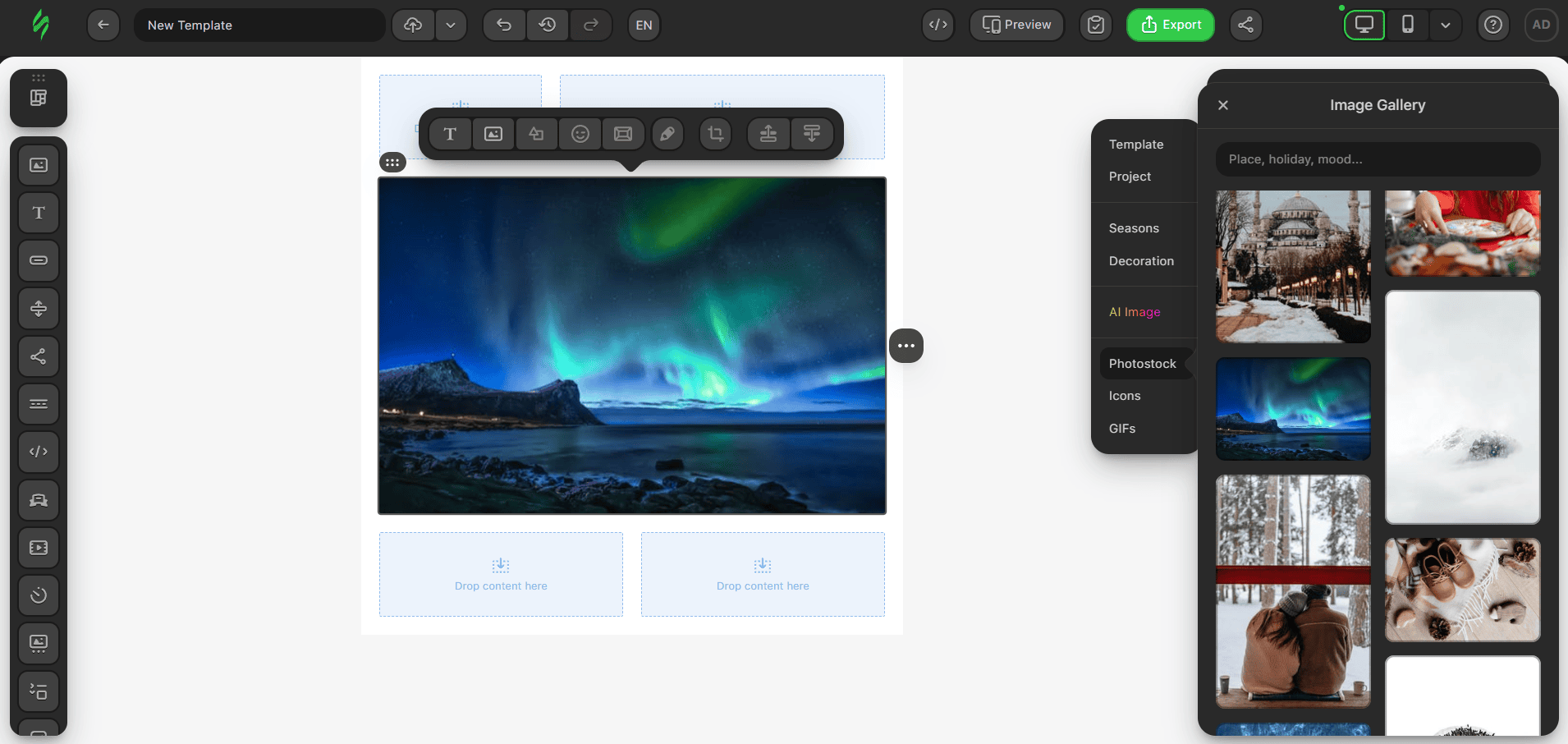Screen dimensions: 1568x744
Task: Open three-dot menu beside the aurora image
Action: [x=906, y=346]
